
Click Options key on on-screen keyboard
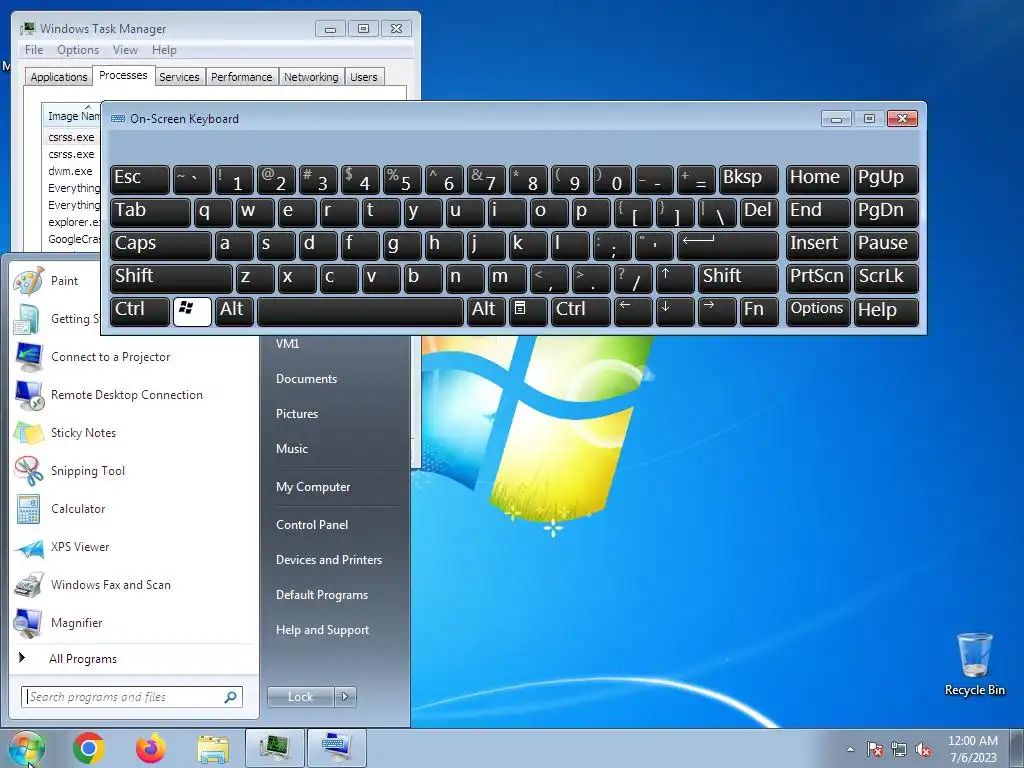tap(817, 311)
